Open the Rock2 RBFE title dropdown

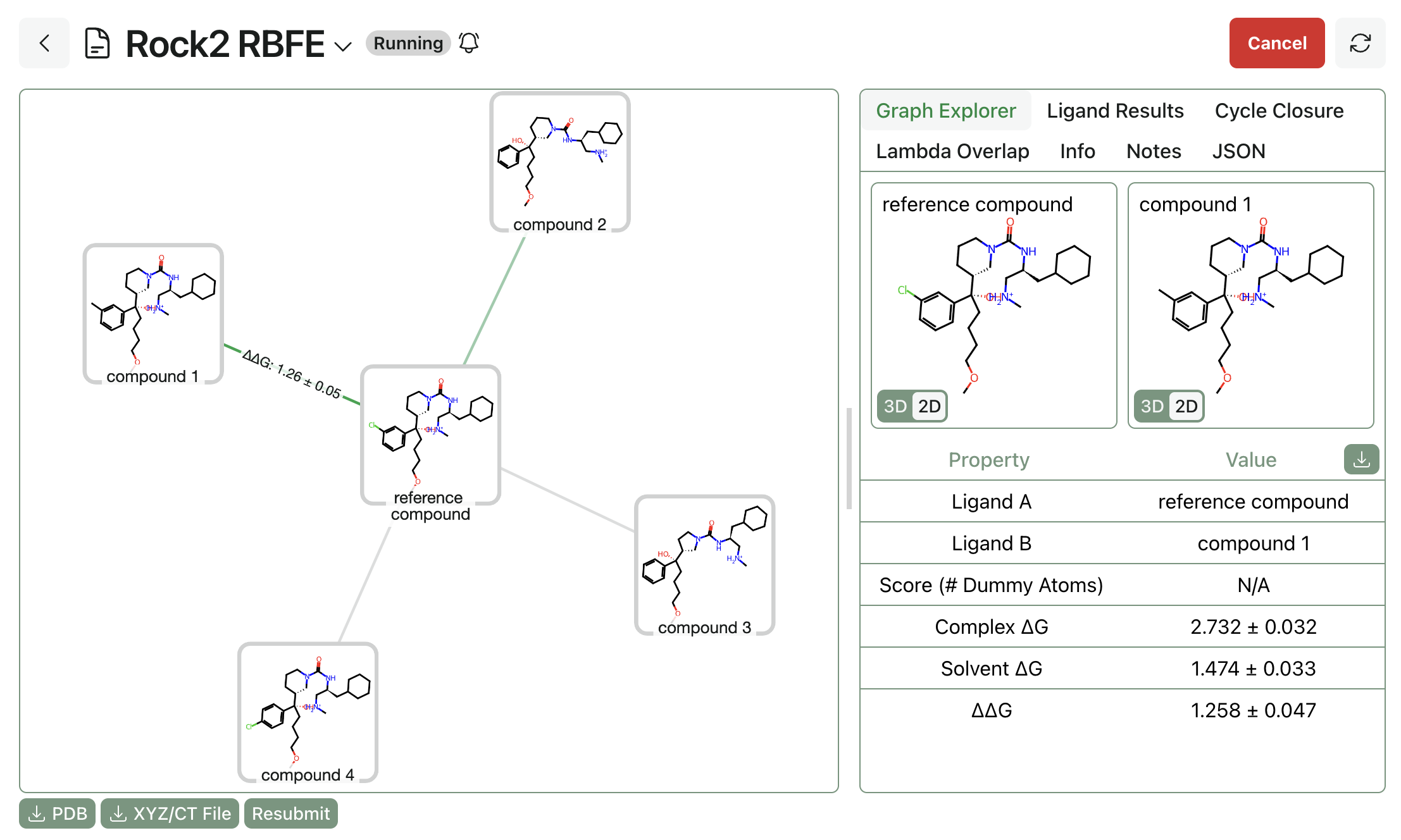[342, 47]
